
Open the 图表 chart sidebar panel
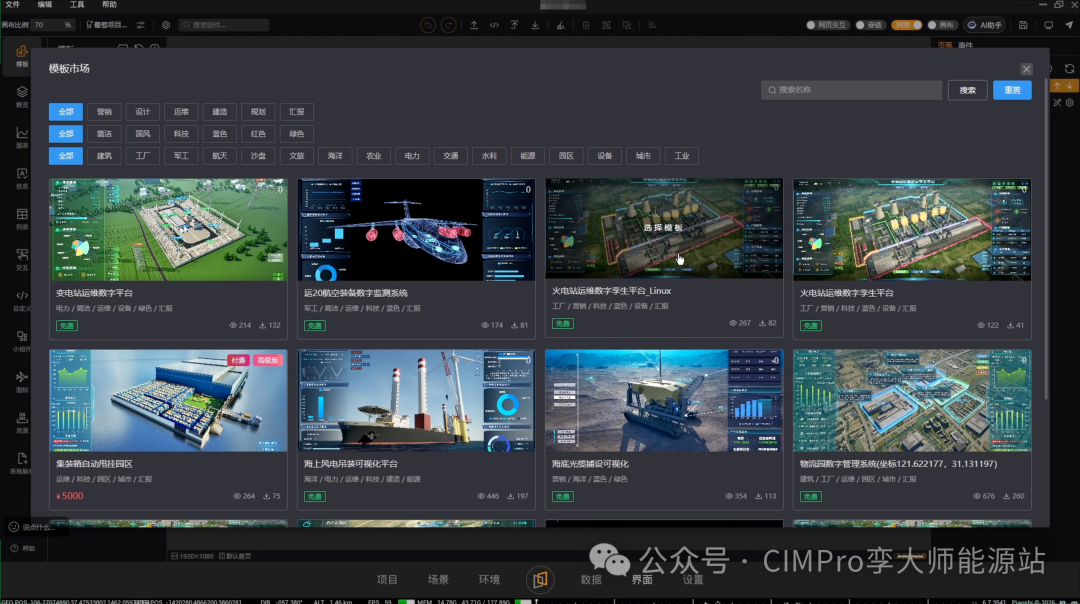22,137
